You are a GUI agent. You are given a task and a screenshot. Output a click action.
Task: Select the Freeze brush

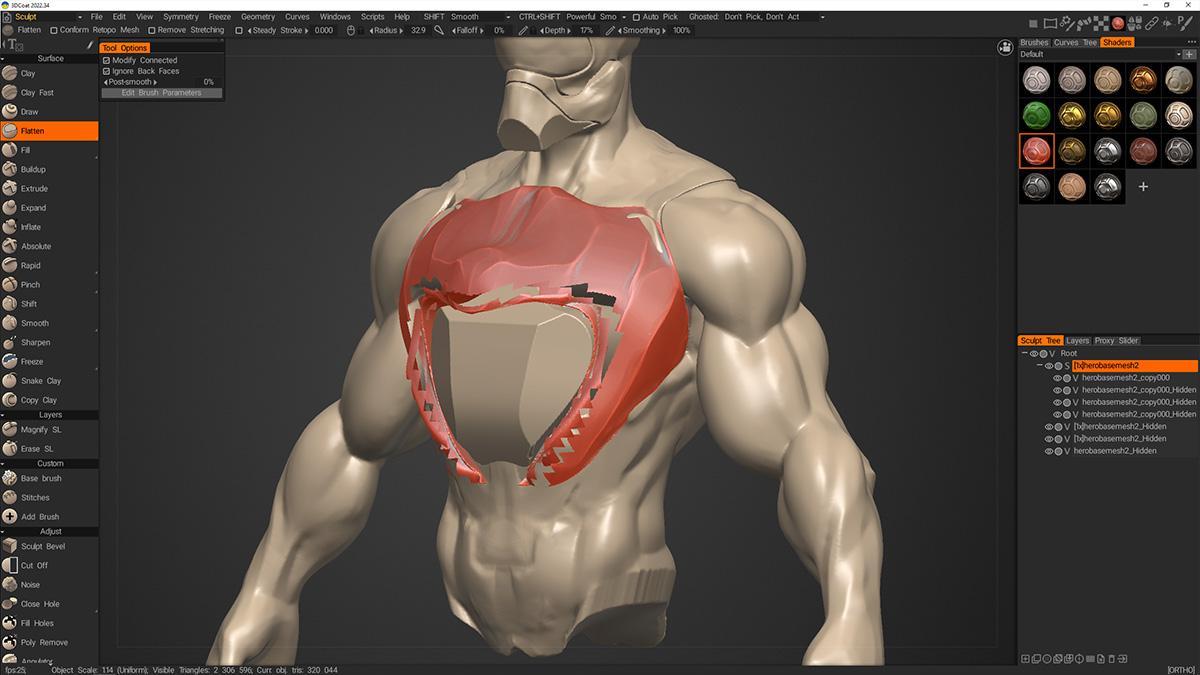click(49, 361)
